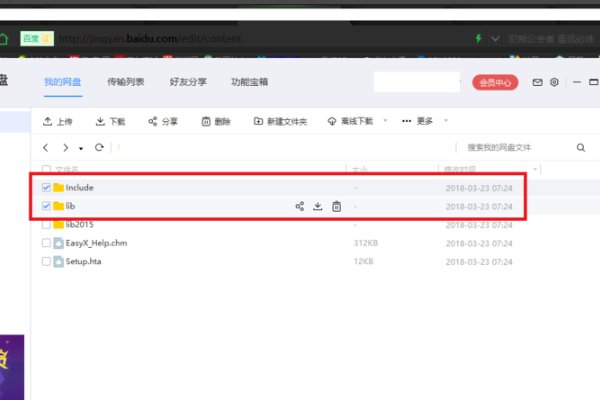The height and width of the screenshot is (400, 600).
Task: Select the Setup.hta file name
Action: pos(83,261)
